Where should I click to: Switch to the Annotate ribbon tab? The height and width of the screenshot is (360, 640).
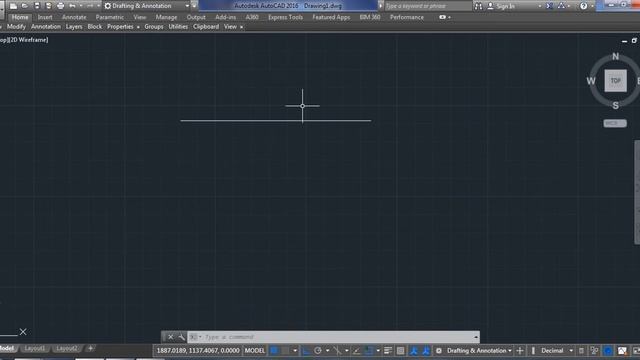coord(74,18)
